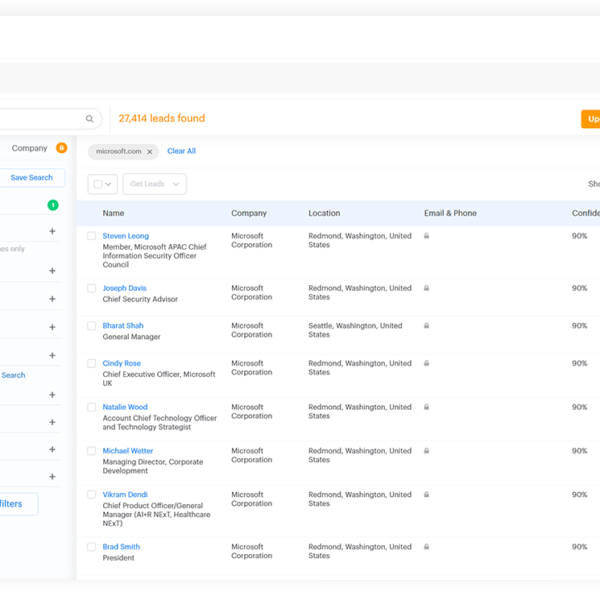Click the lock icon in Joseph Davis's row

tap(426, 288)
